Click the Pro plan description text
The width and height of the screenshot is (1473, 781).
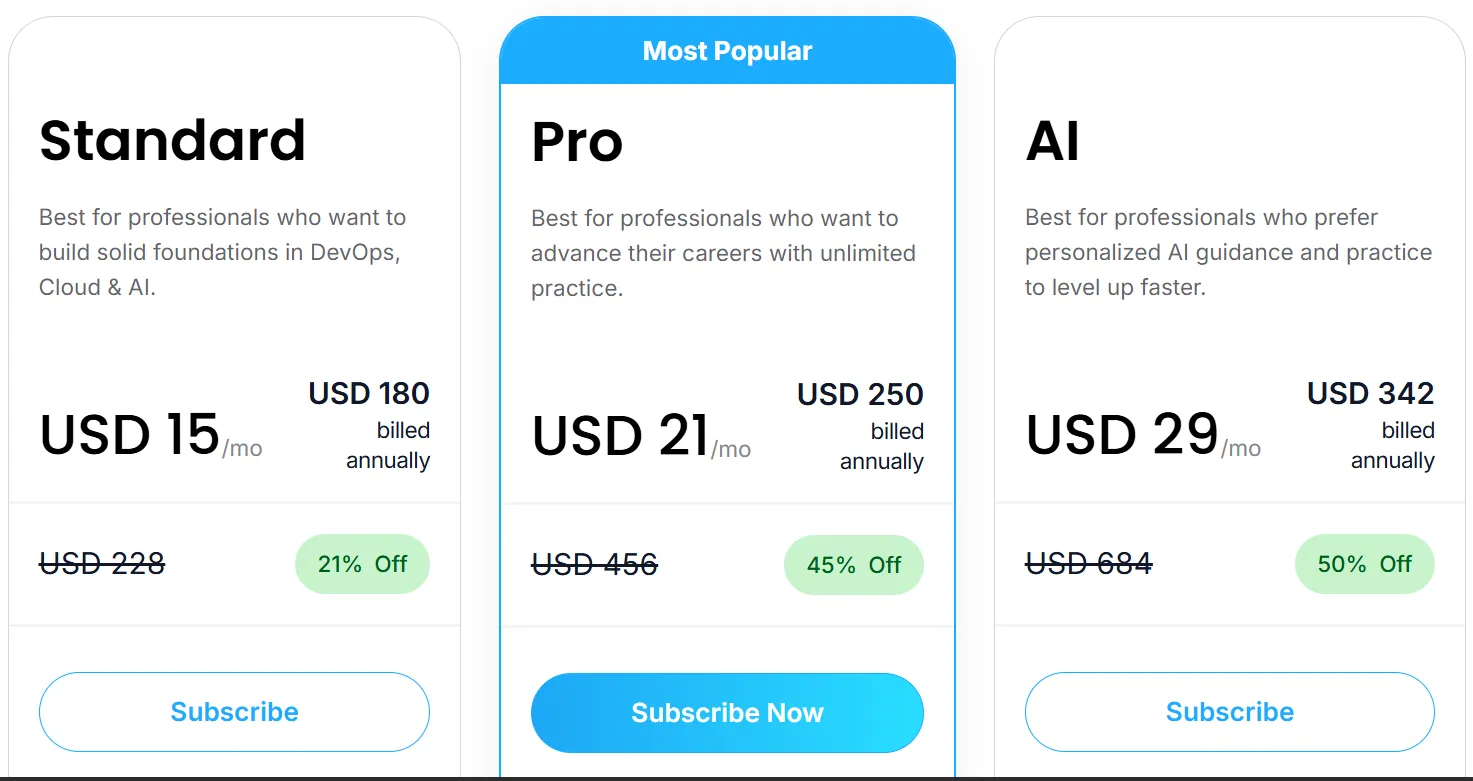(723, 253)
